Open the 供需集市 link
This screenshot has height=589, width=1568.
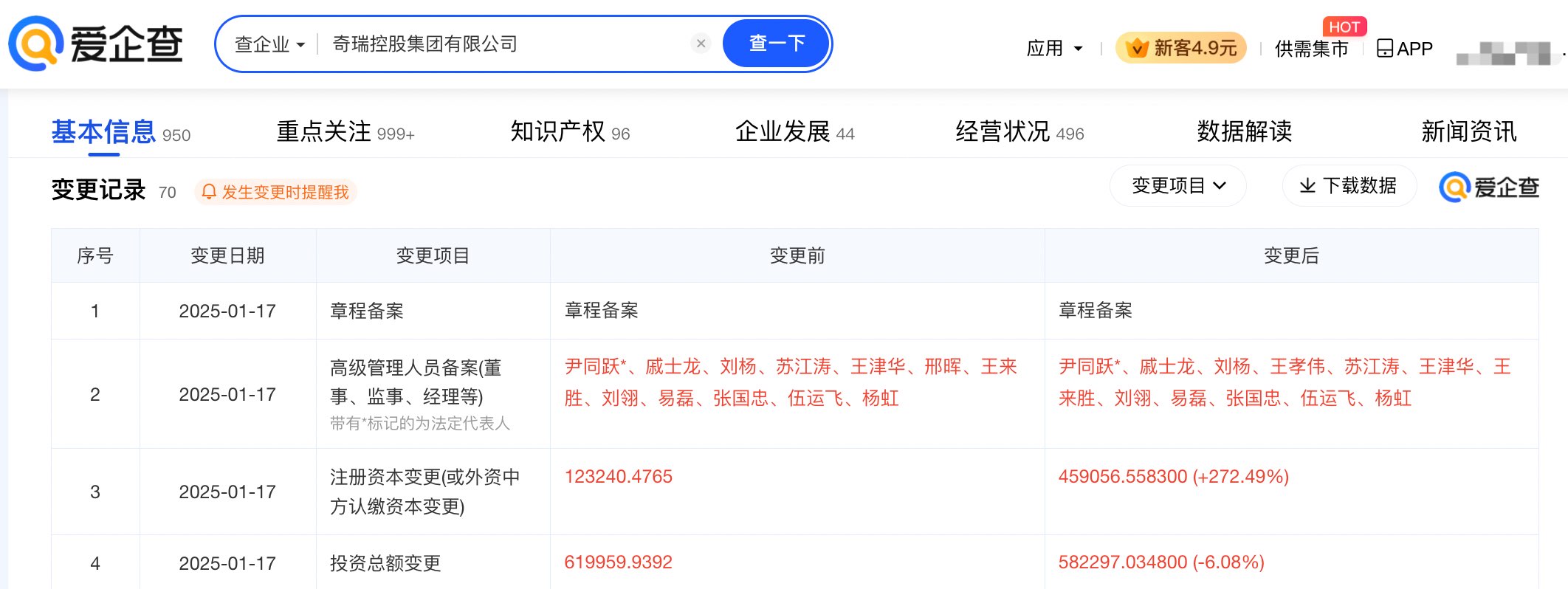(1311, 49)
